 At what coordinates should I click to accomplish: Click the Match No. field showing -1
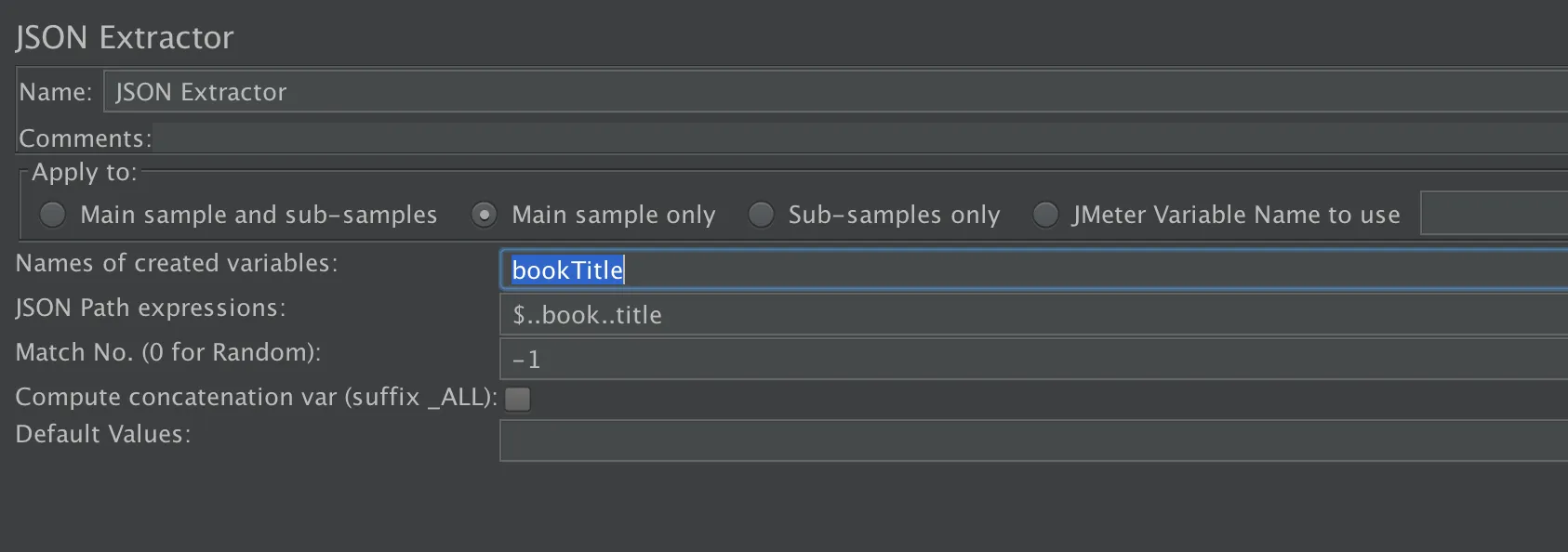(x=1034, y=360)
